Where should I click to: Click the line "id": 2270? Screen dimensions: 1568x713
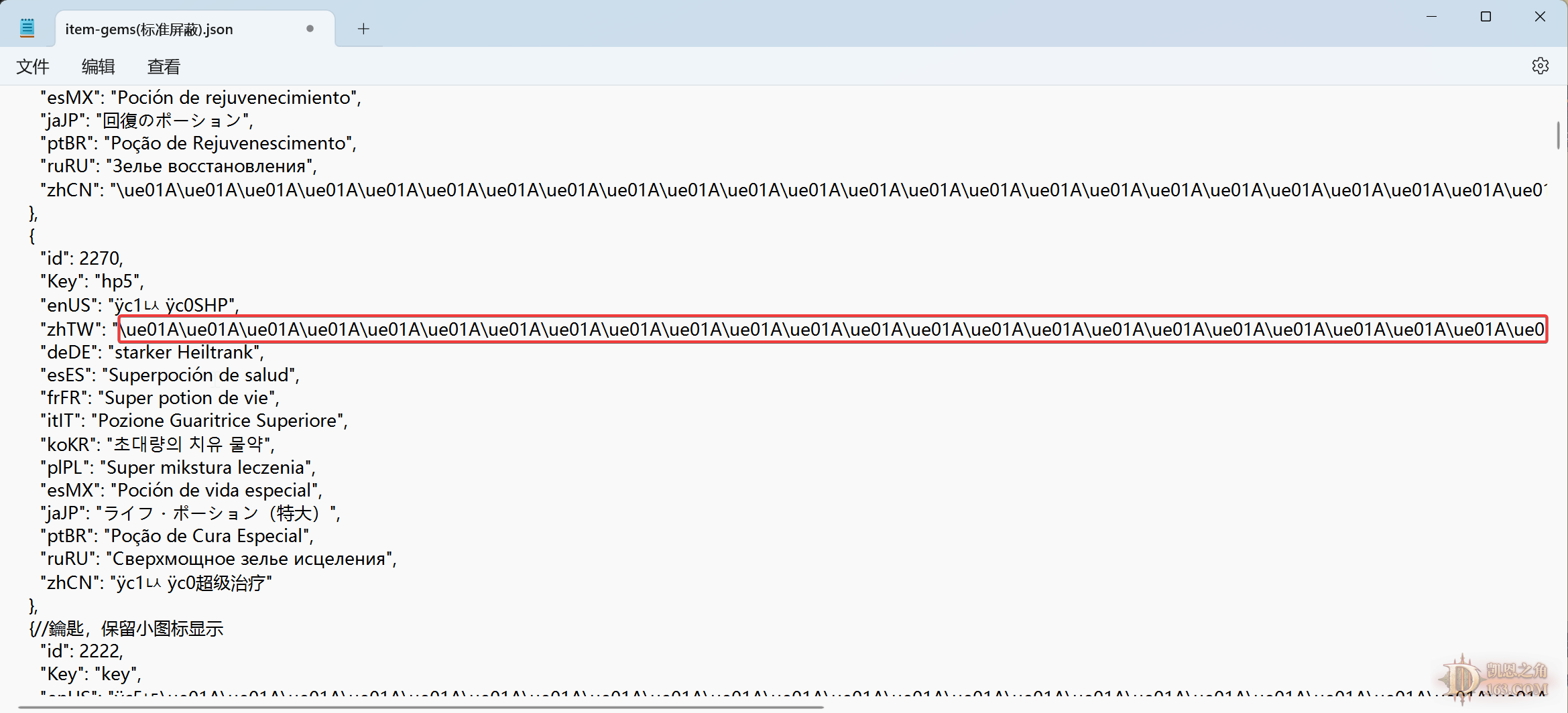coord(82,259)
